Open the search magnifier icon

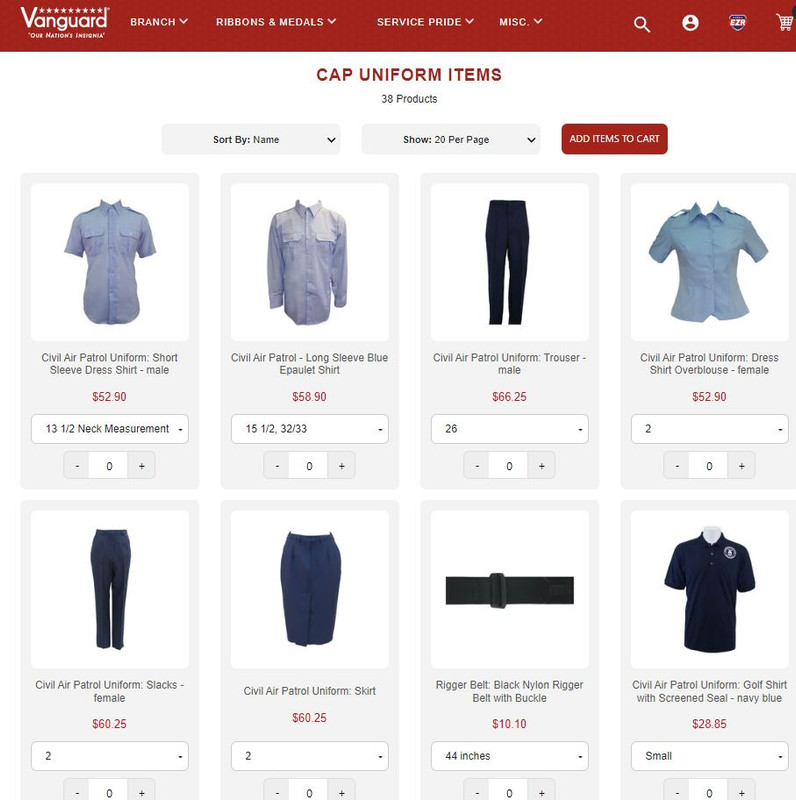coord(642,23)
